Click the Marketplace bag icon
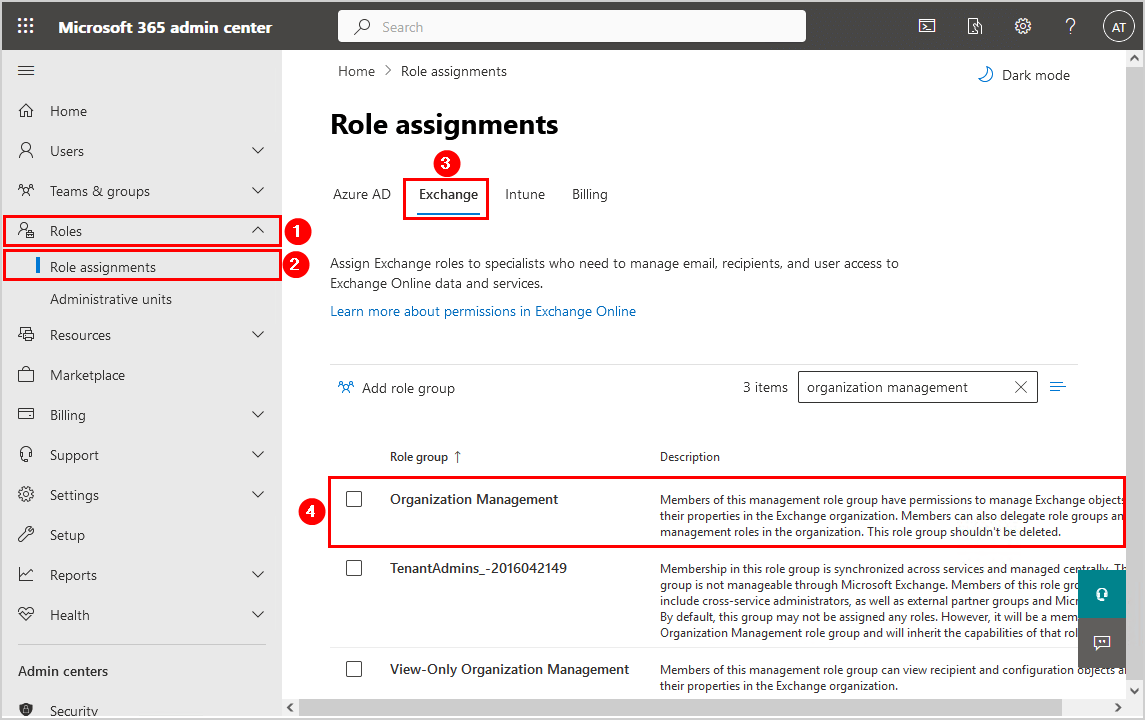This screenshot has width=1145, height=720. click(26, 375)
